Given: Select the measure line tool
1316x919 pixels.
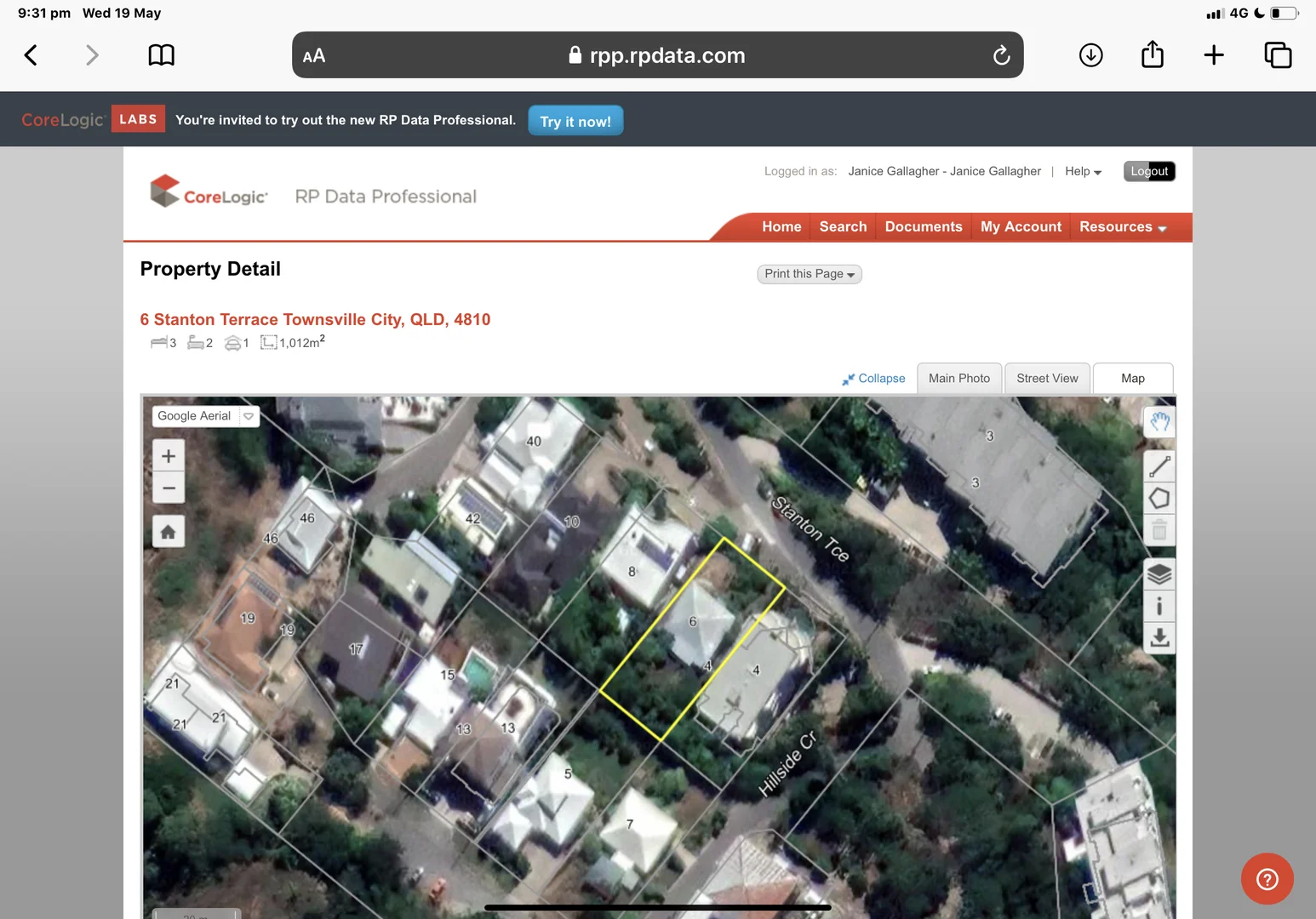Looking at the screenshot, I should pos(1159,466).
